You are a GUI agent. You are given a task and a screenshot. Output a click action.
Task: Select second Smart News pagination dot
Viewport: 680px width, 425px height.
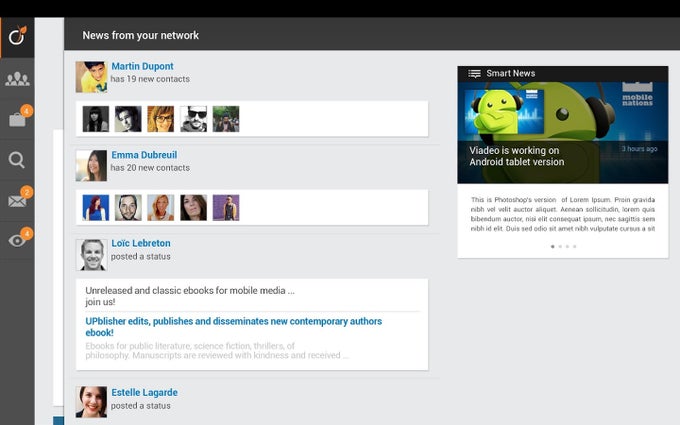(x=560, y=246)
